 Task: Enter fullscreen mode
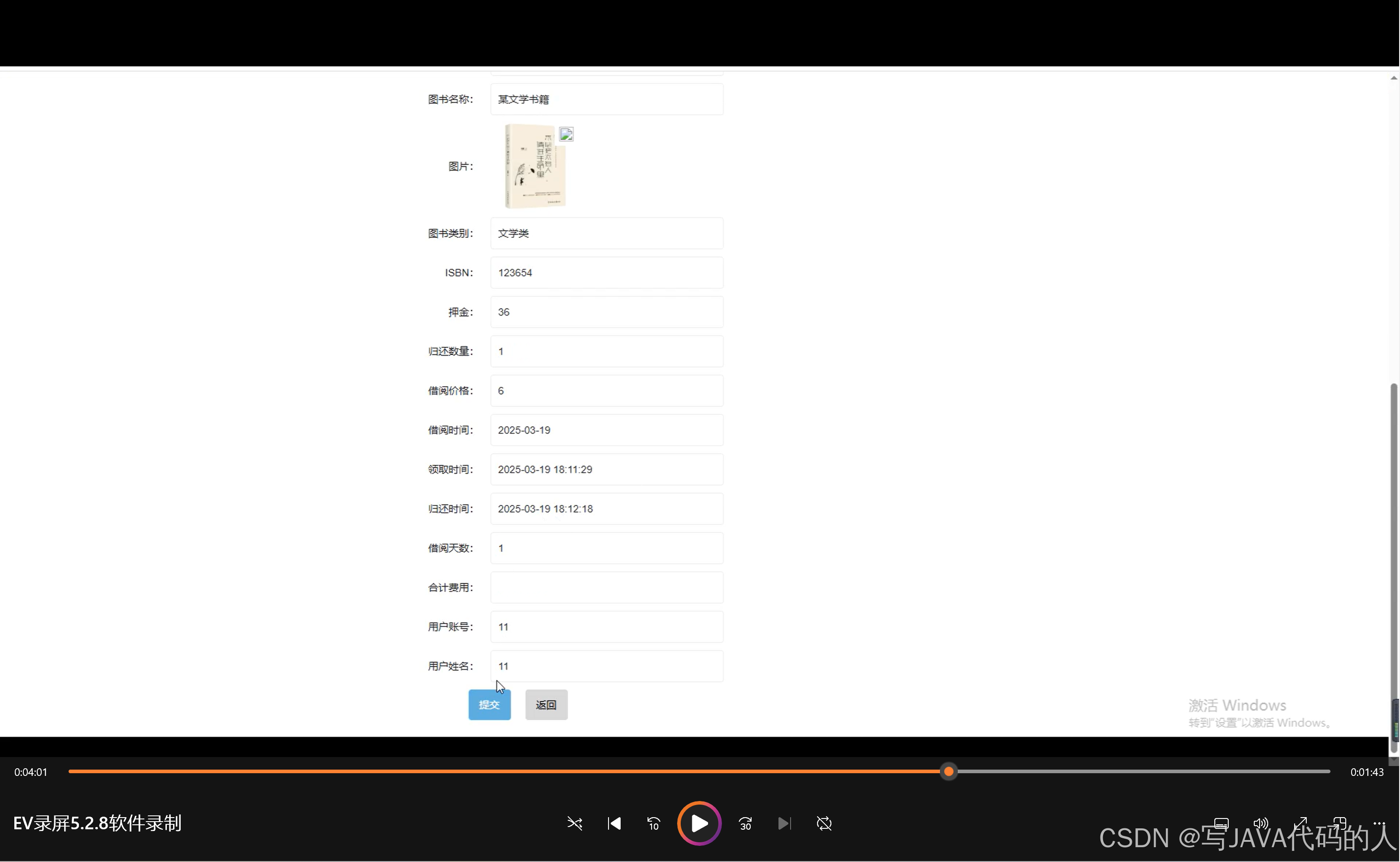pos(1300,823)
